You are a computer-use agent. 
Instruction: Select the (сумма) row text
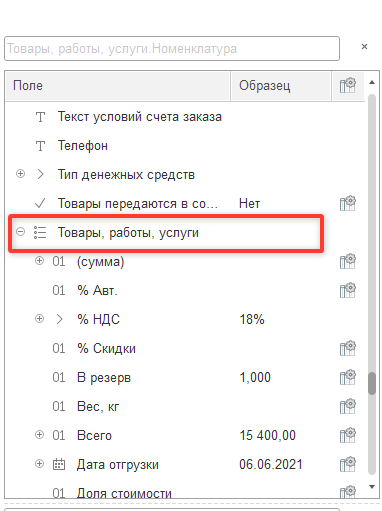click(101, 262)
